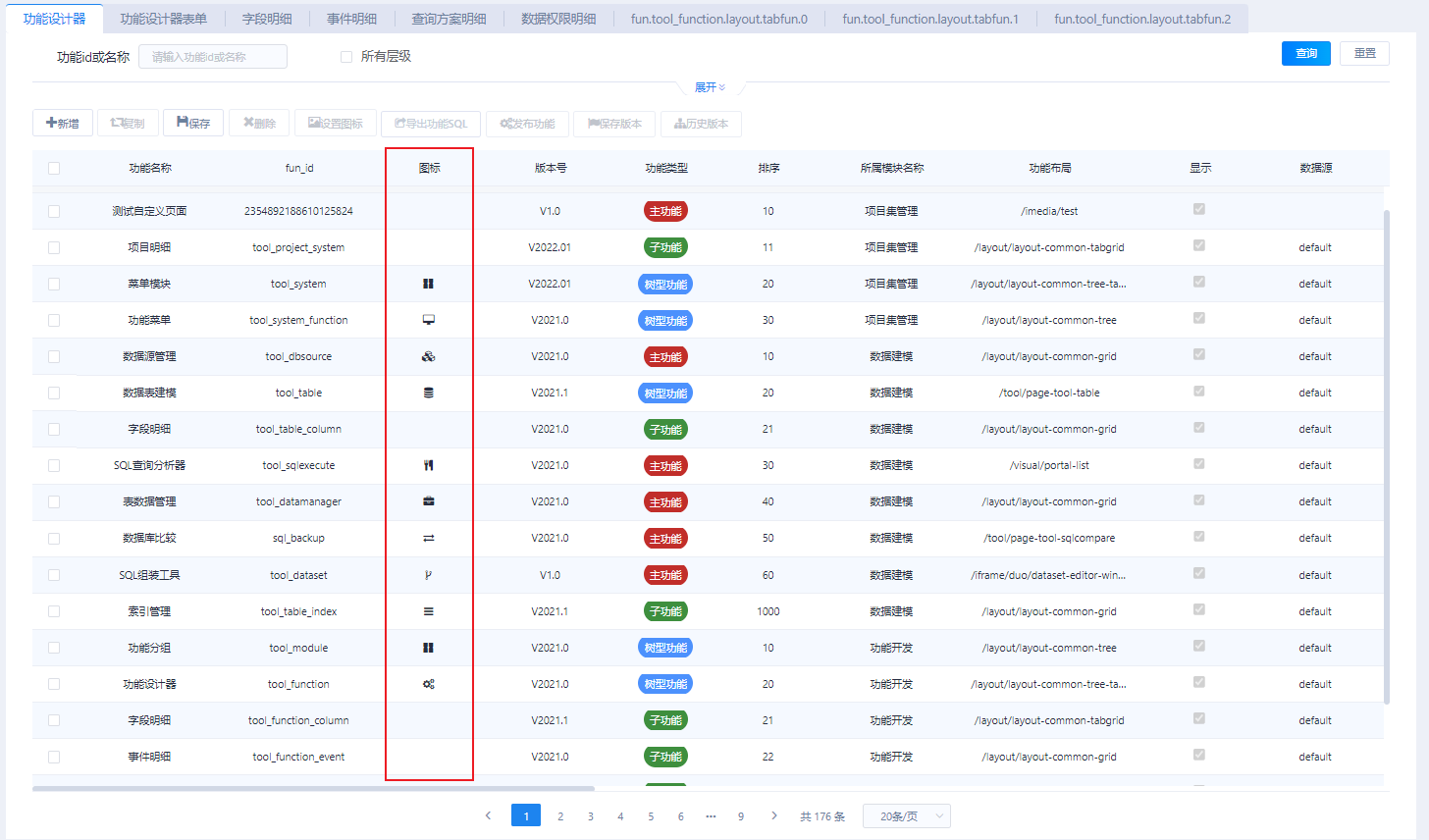Open the 查询方案明细 tab
The height and width of the screenshot is (840, 1429).
click(449, 19)
